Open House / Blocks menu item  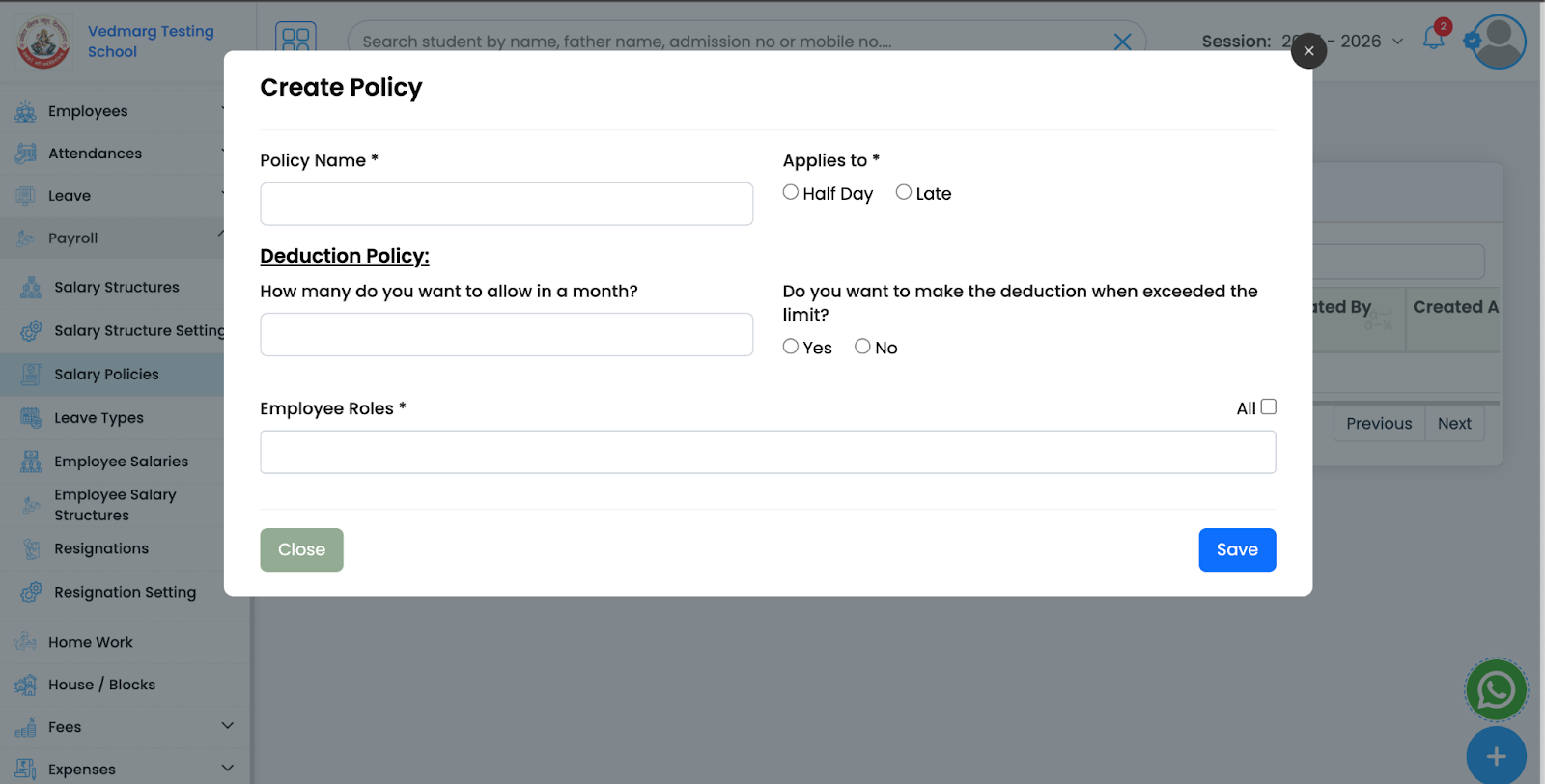101,685
